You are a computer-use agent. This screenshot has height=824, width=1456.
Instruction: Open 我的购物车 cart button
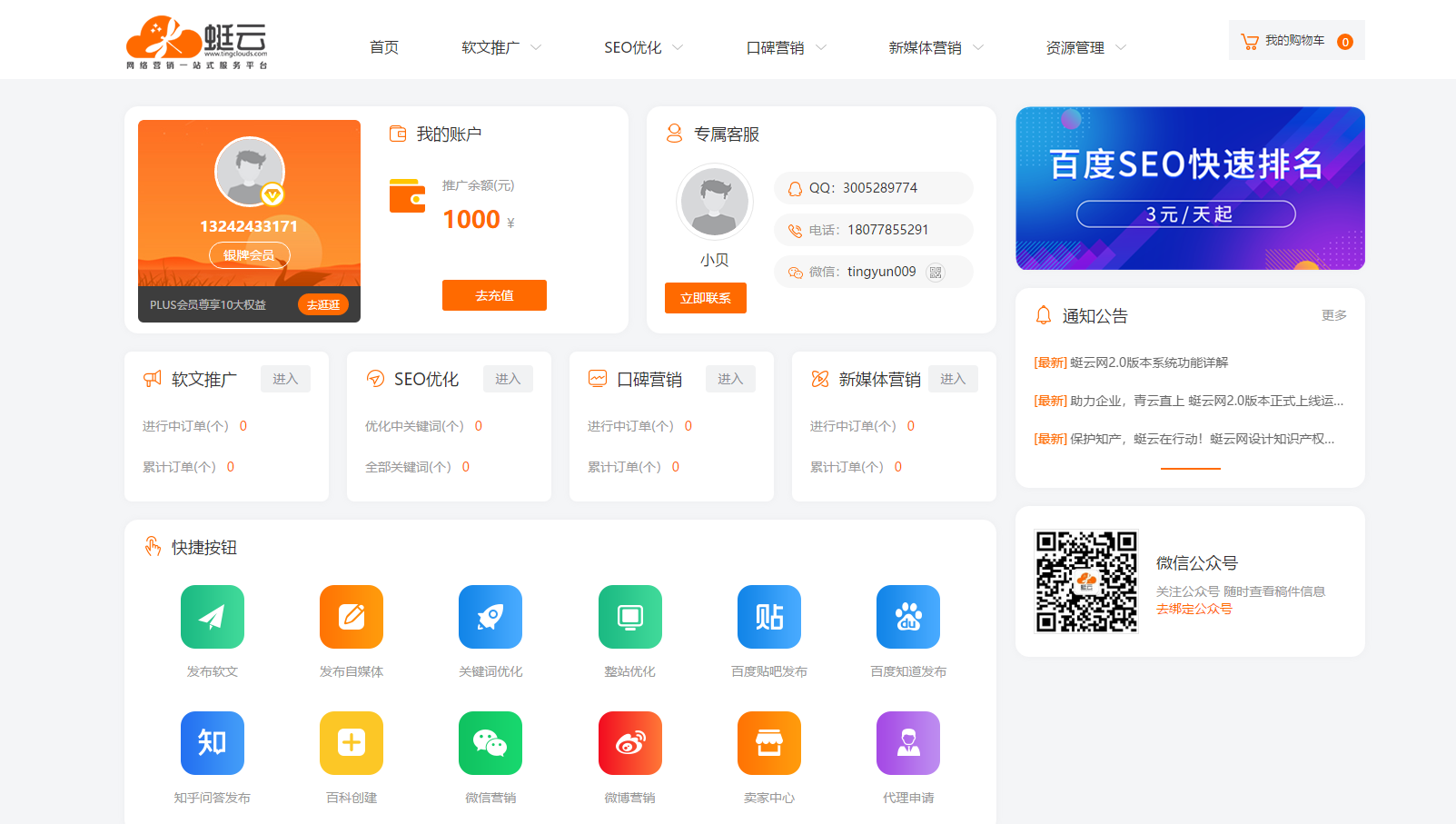coord(1297,40)
